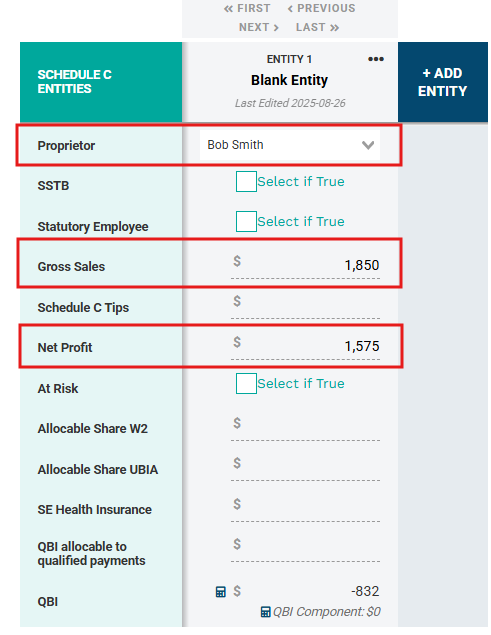The image size is (491, 635).
Task: Click the Allocable Share W2 field
Action: [305, 428]
